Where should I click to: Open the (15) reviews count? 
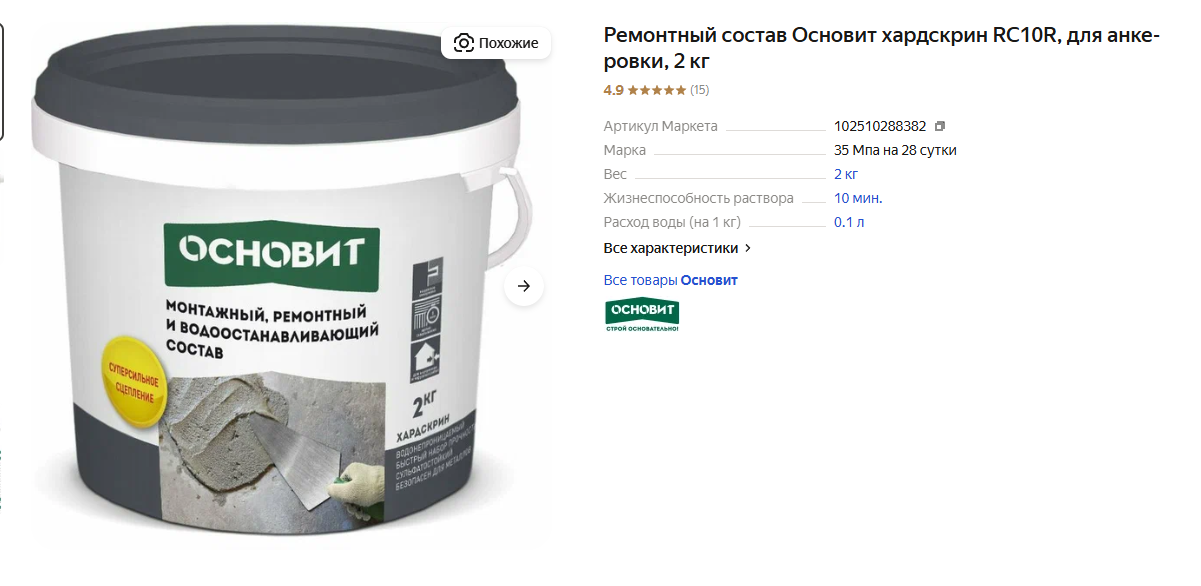pyautogui.click(x=699, y=90)
